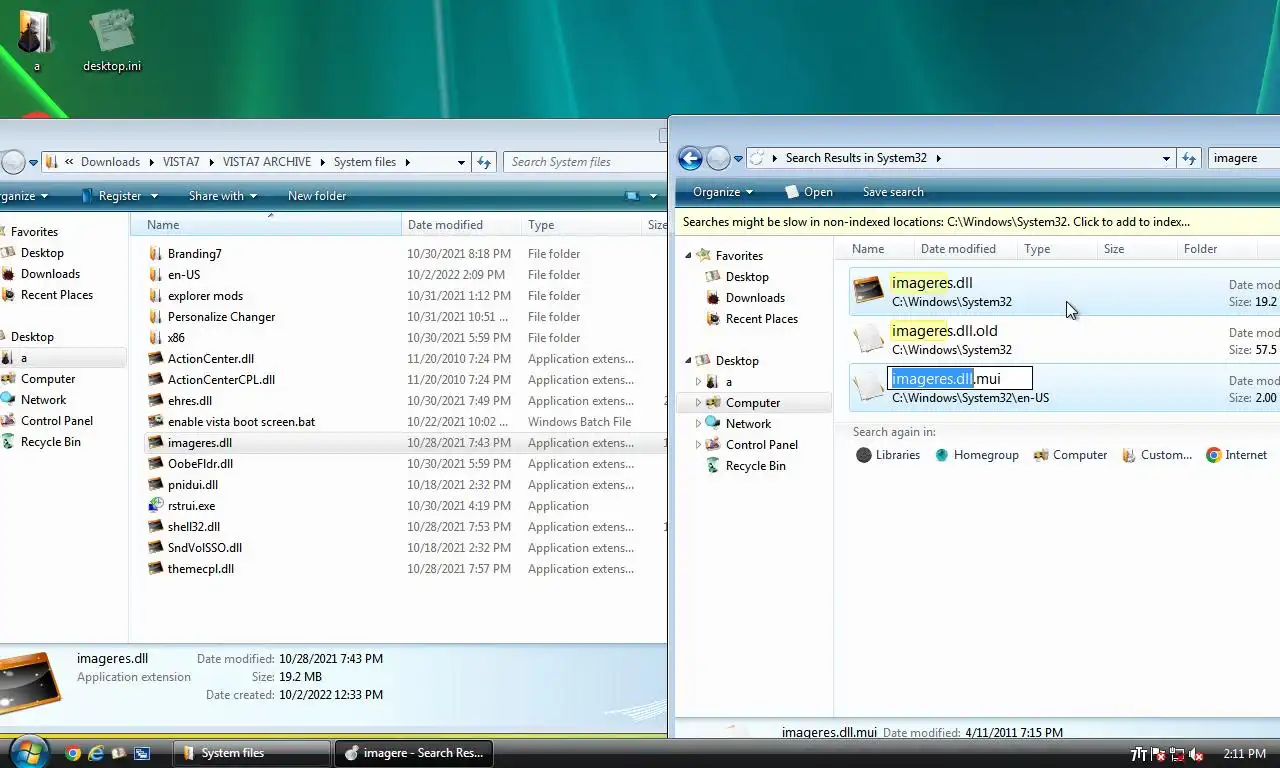Expand 'a' node in Search Results tree
Image resolution: width=1280 pixels, height=768 pixels.
tap(698, 382)
